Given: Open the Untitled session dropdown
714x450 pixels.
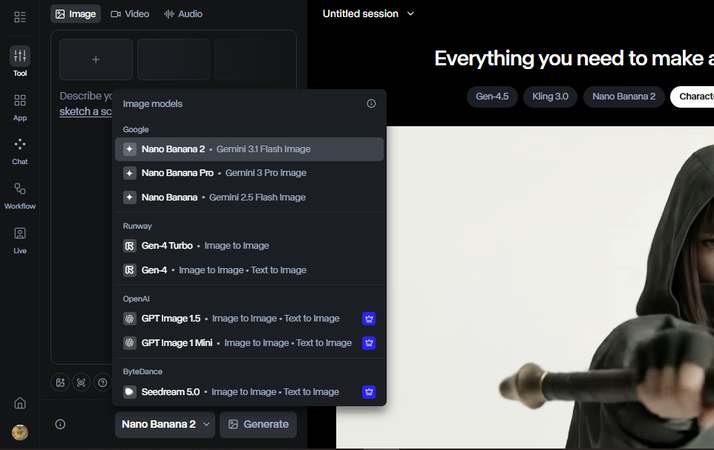Looking at the screenshot, I should point(368,14).
